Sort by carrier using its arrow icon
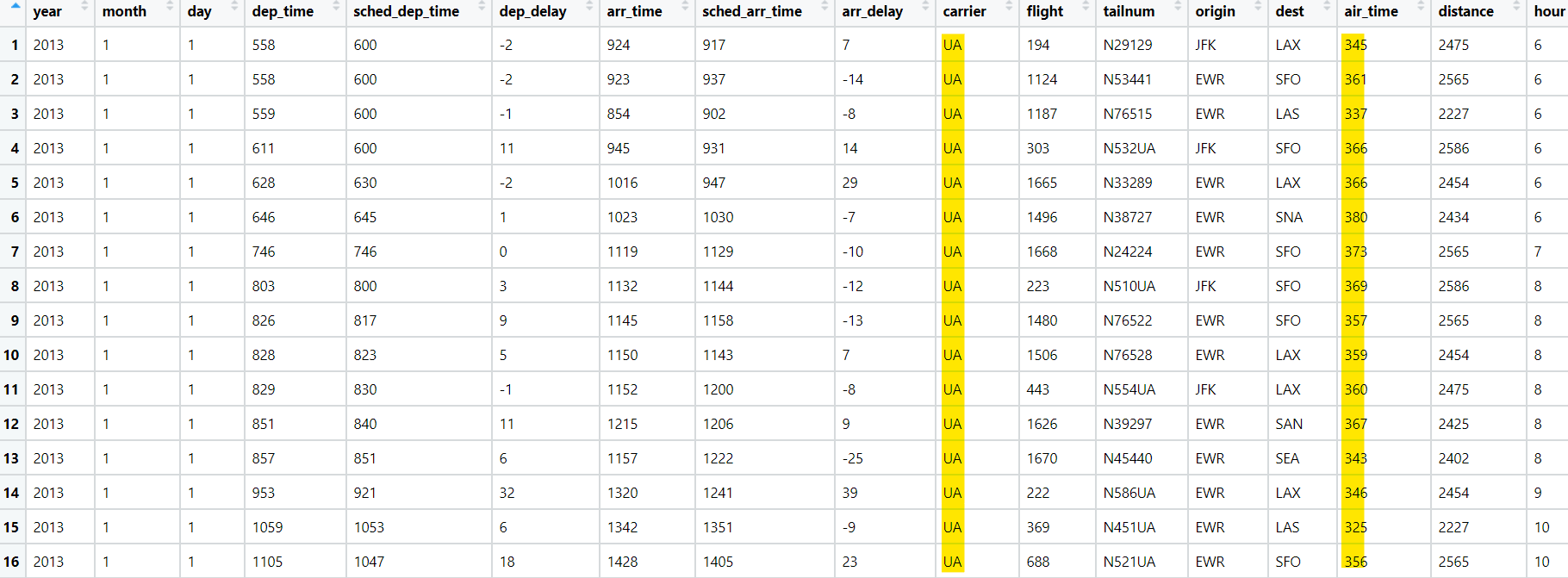The height and width of the screenshot is (578, 1568). click(1008, 6)
